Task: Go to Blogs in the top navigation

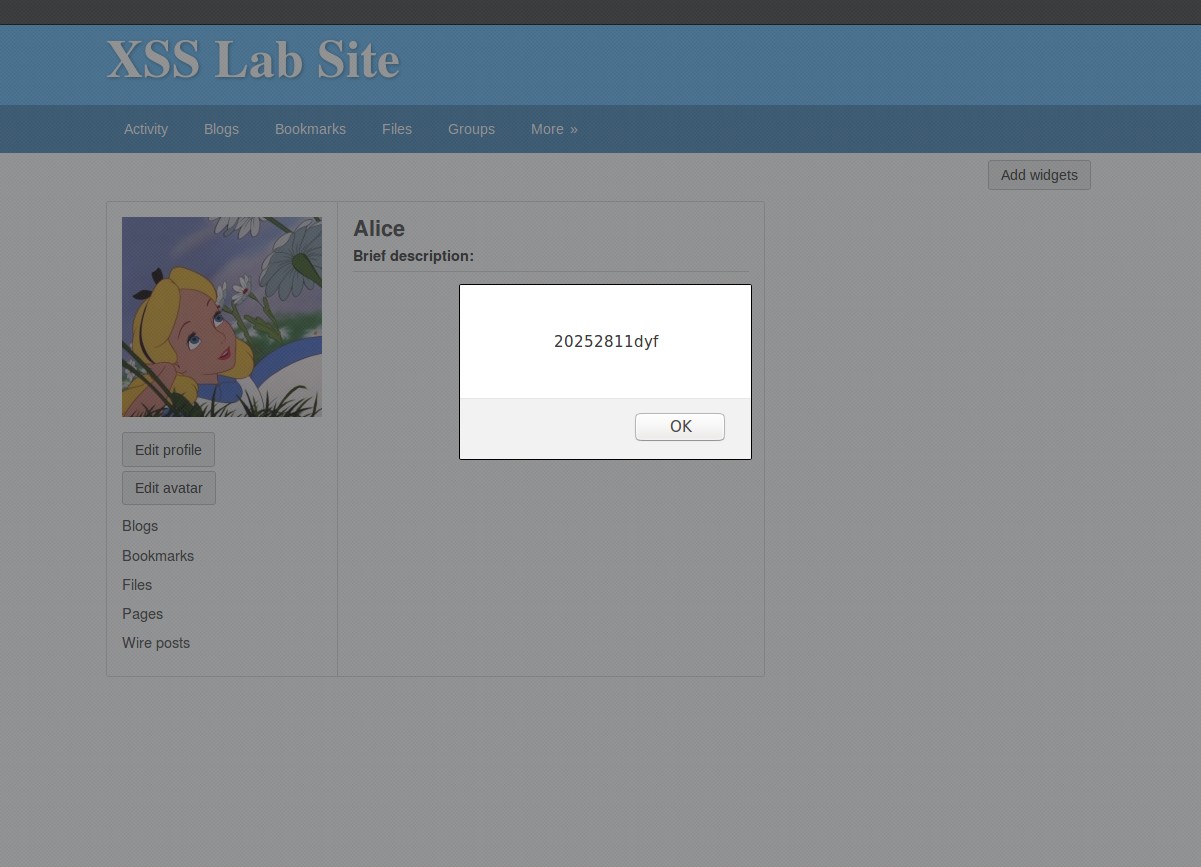Action: pos(221,129)
